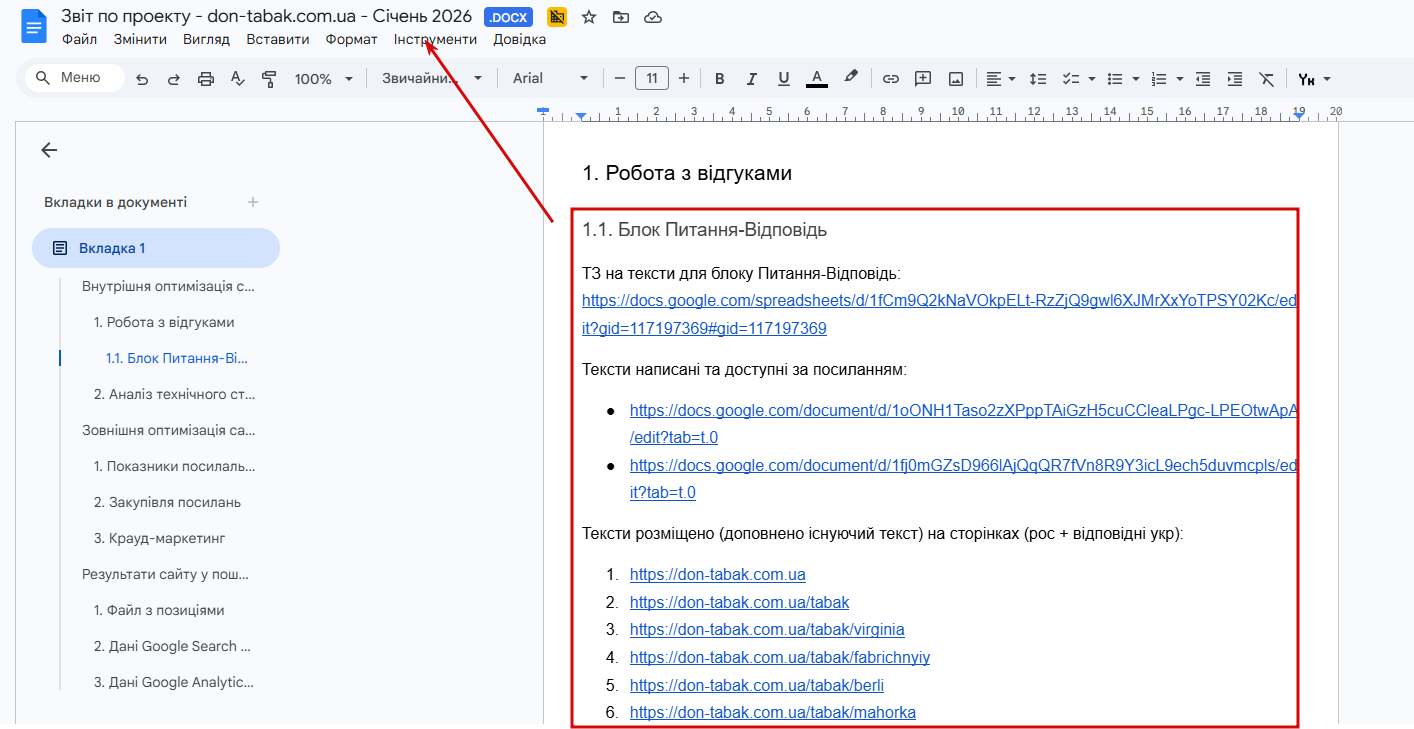
Task: Click the Insert image icon
Action: point(956,79)
